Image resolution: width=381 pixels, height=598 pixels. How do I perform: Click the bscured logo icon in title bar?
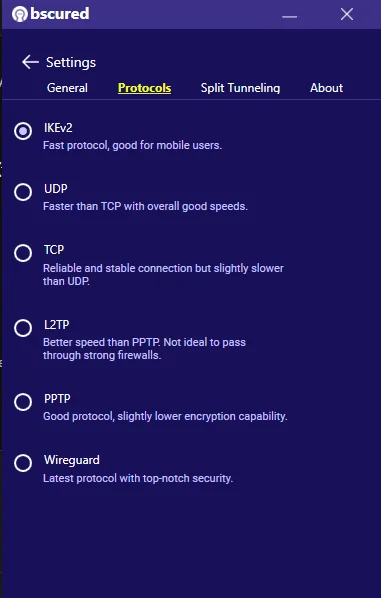pyautogui.click(x=20, y=14)
